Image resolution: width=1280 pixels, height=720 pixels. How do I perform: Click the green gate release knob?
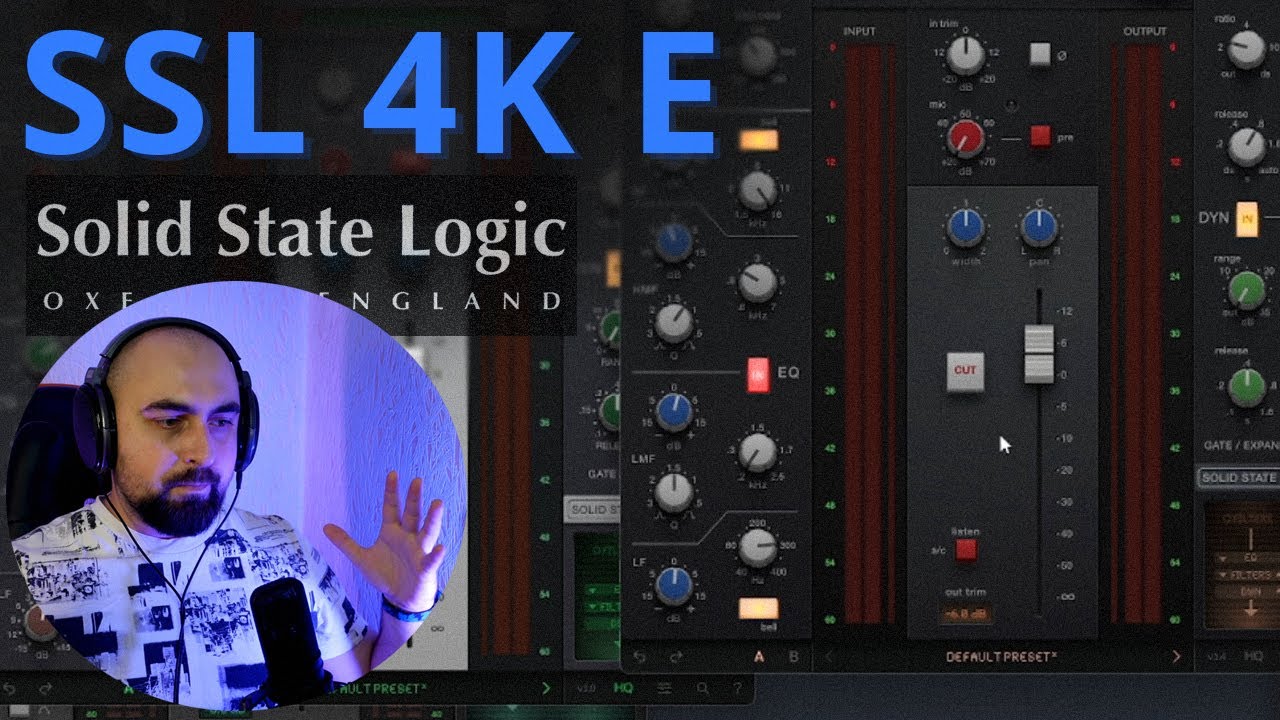[x=1246, y=387]
